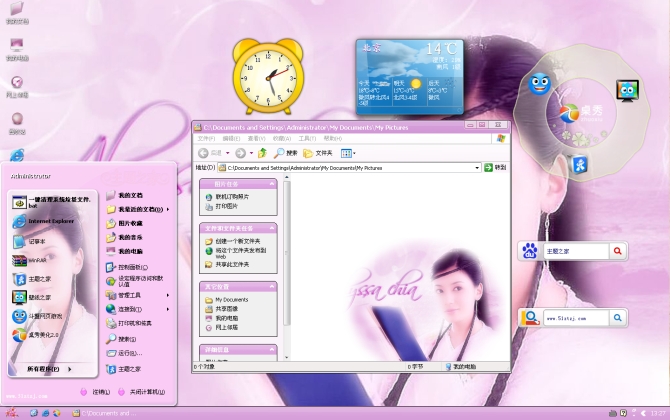This screenshot has height=420, width=670.
Task: Collapse 其它位置 other places panel
Action: tap(272, 287)
